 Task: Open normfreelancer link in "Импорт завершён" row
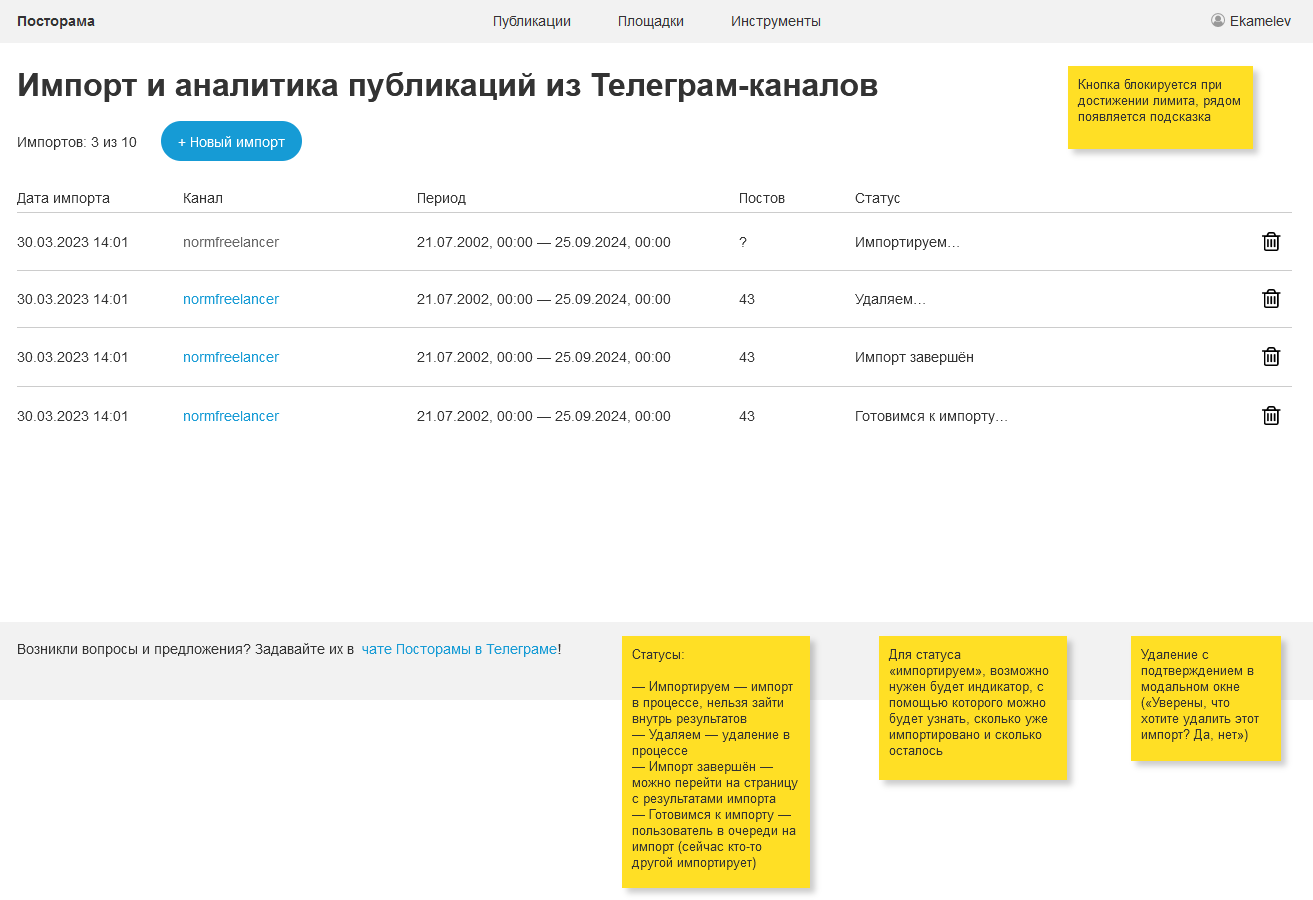pos(230,357)
